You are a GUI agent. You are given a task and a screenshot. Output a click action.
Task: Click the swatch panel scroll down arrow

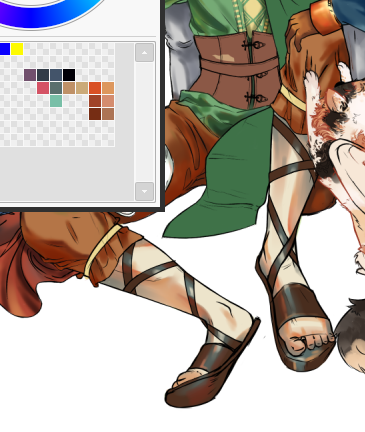click(x=144, y=191)
